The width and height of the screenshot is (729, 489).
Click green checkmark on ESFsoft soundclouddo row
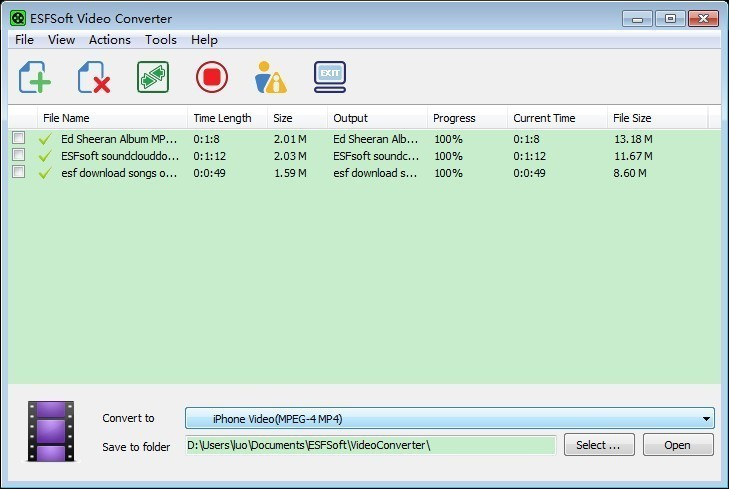tap(45, 156)
